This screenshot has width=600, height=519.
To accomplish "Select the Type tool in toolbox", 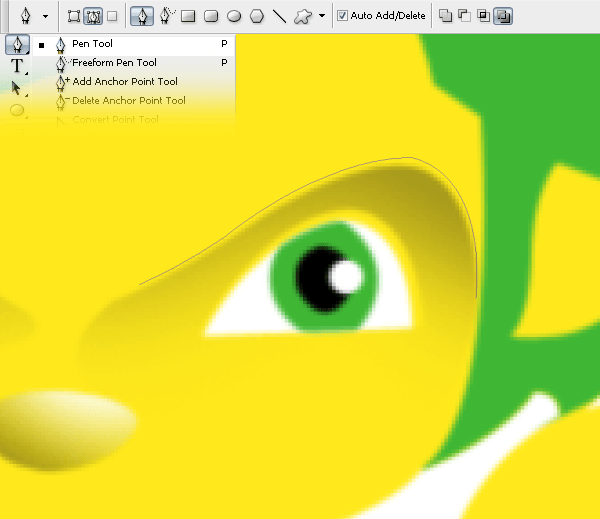I will click(x=17, y=66).
